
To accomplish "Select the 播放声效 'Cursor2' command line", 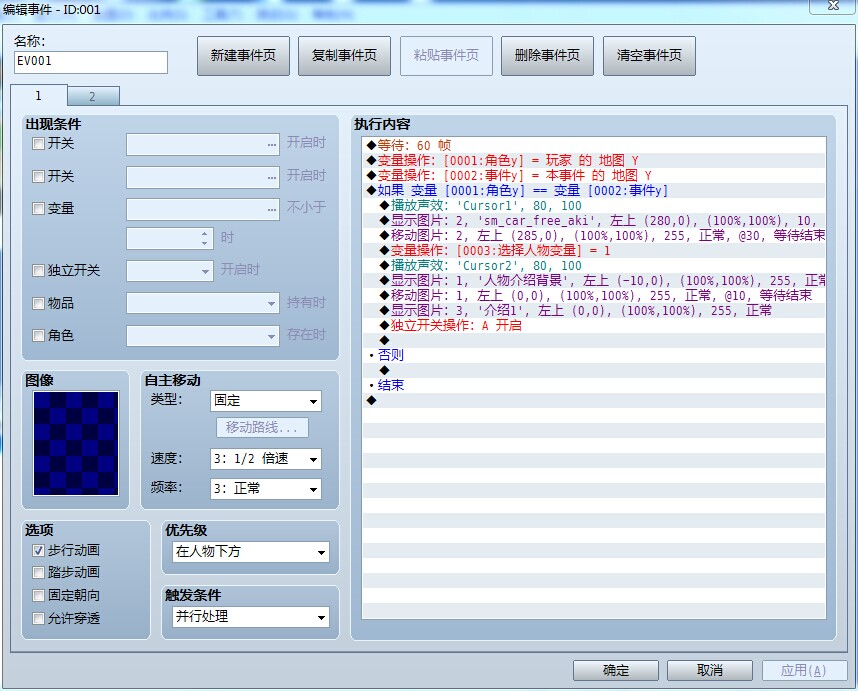I will point(594,265).
